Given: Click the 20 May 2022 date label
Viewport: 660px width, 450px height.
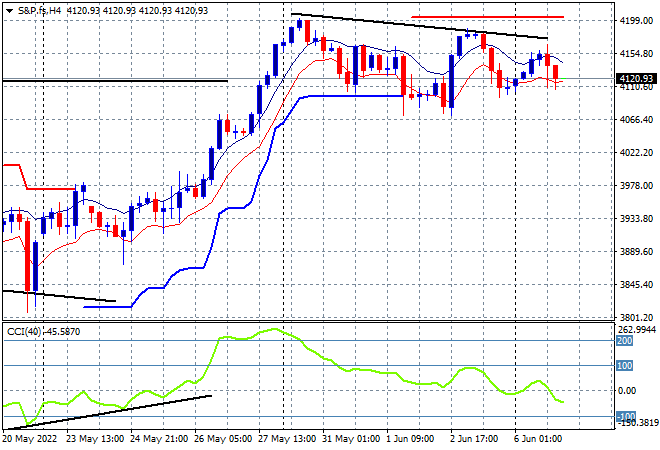Looking at the screenshot, I should tap(29, 439).
